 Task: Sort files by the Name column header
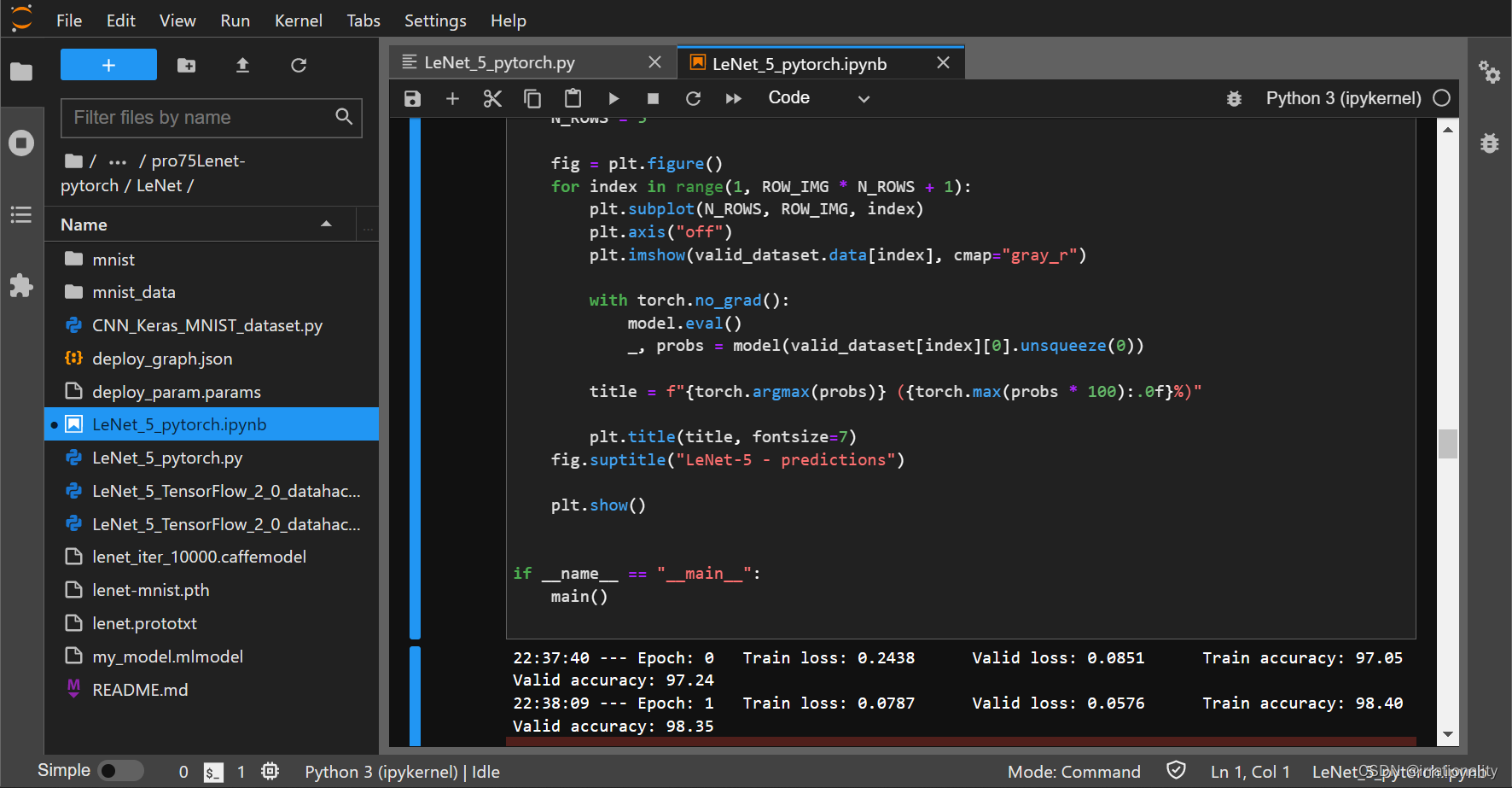coord(198,225)
